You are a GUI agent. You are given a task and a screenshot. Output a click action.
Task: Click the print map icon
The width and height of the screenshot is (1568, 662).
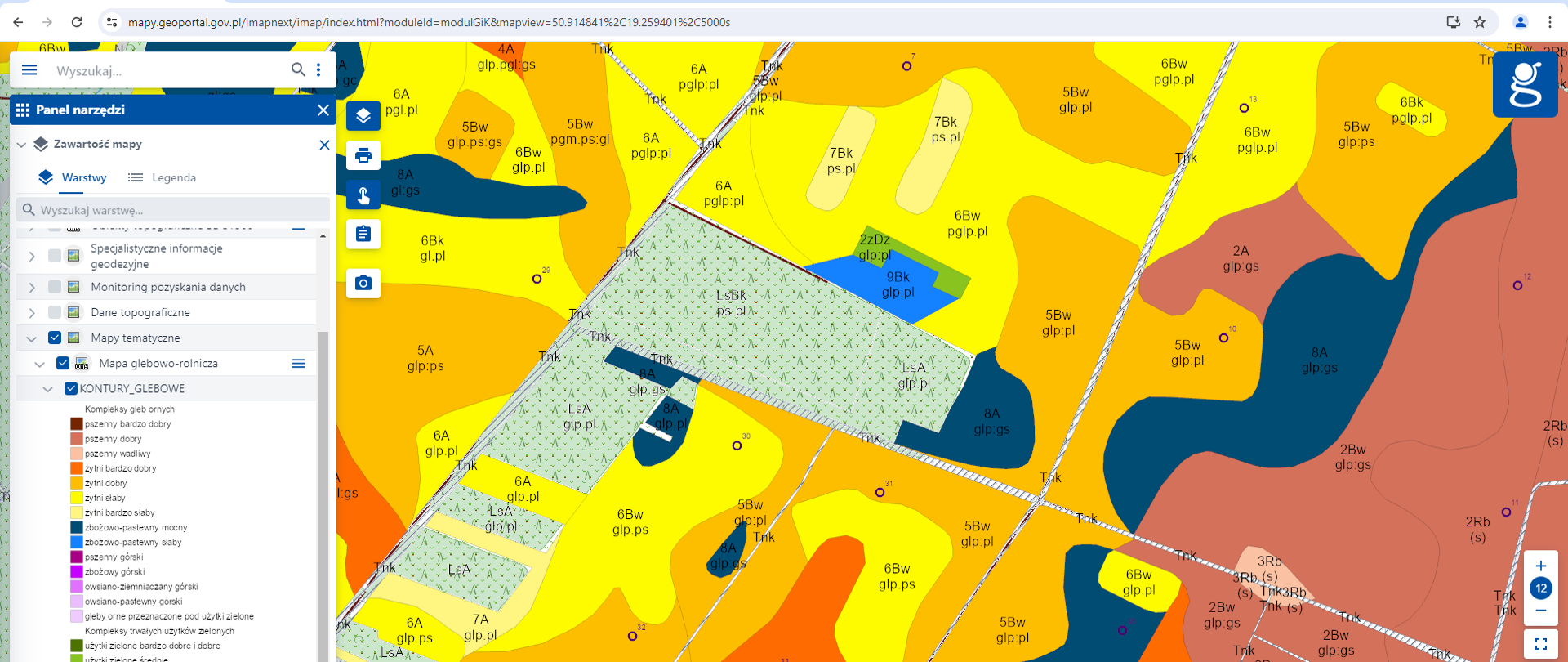click(363, 155)
